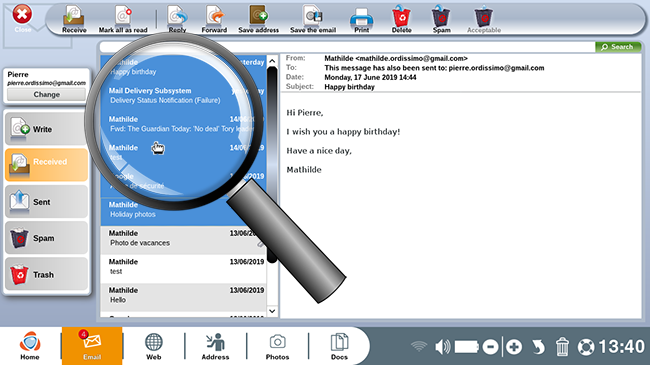This screenshot has width=650, height=365.
Task: Click the Acceptable toolbar icon
Action: (x=484, y=19)
